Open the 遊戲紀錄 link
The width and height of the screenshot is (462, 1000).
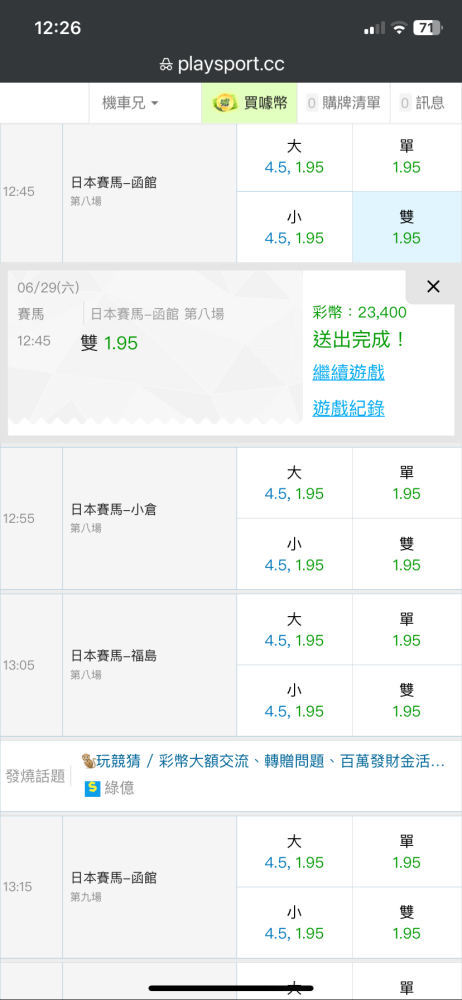pyautogui.click(x=348, y=408)
